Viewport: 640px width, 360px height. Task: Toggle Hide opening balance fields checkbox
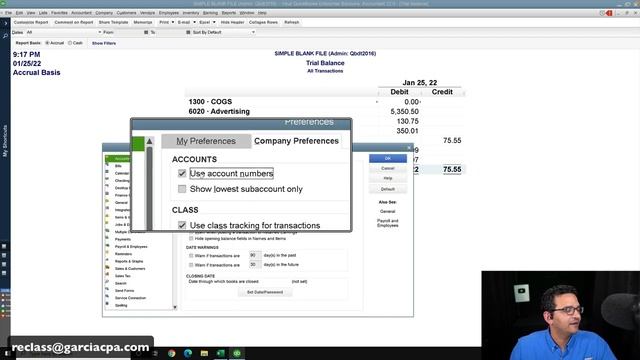point(191,238)
